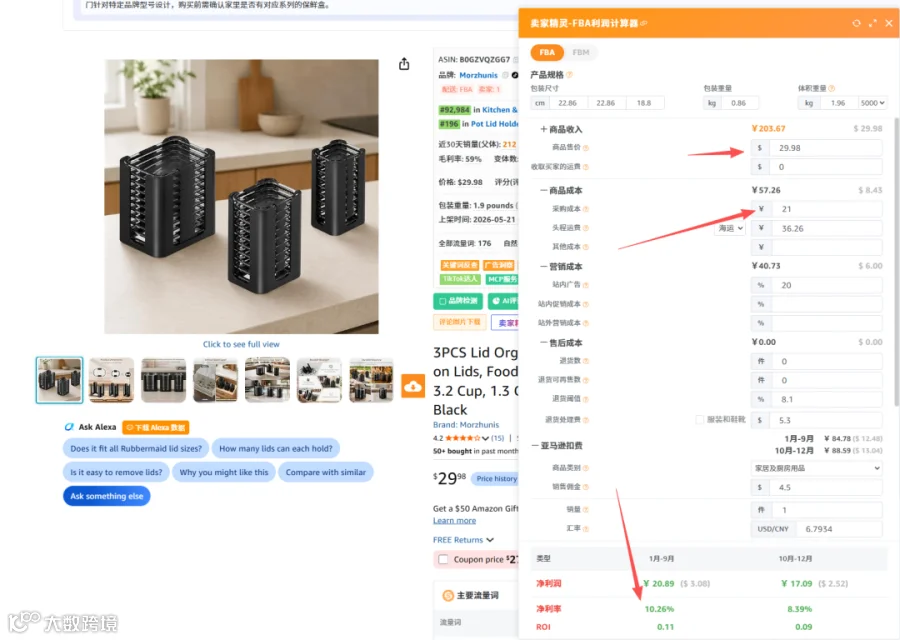Toggle the 服装和鞋靴 checkbox
This screenshot has width=900, height=640.
pyautogui.click(x=700, y=420)
